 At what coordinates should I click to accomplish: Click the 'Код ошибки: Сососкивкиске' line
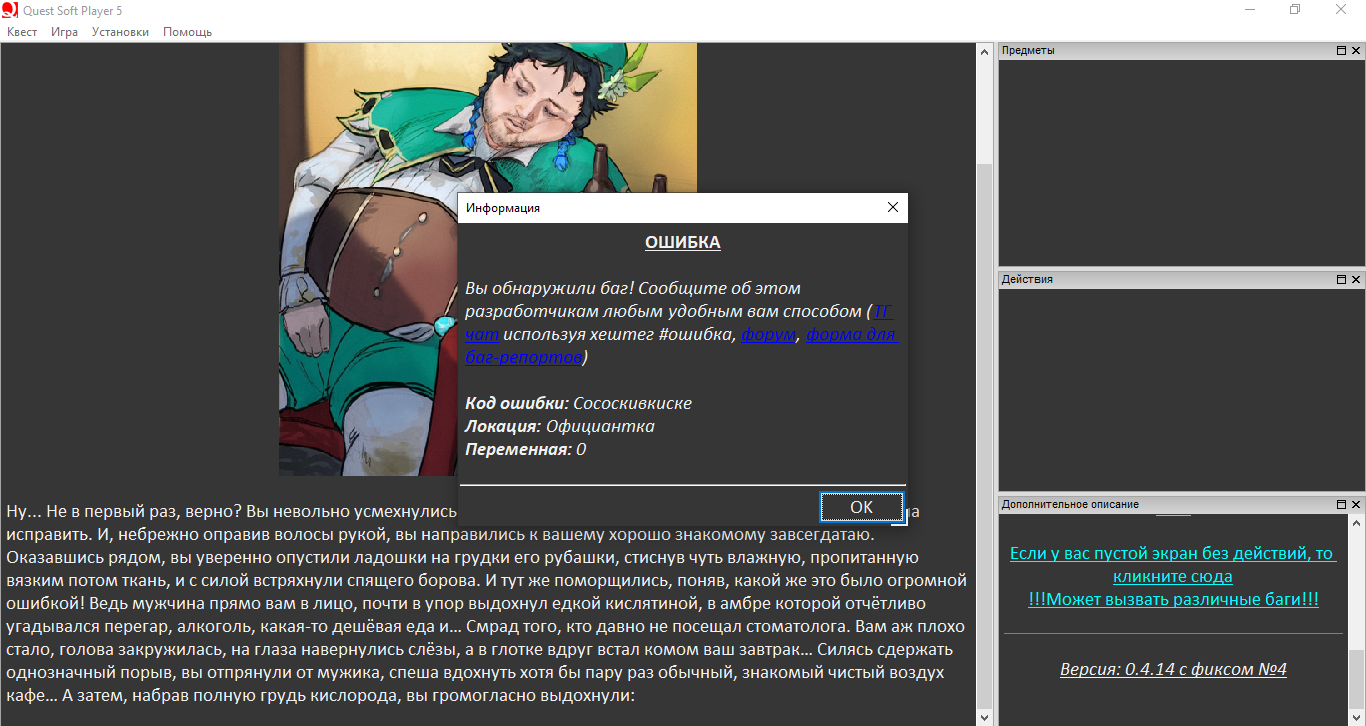click(578, 403)
